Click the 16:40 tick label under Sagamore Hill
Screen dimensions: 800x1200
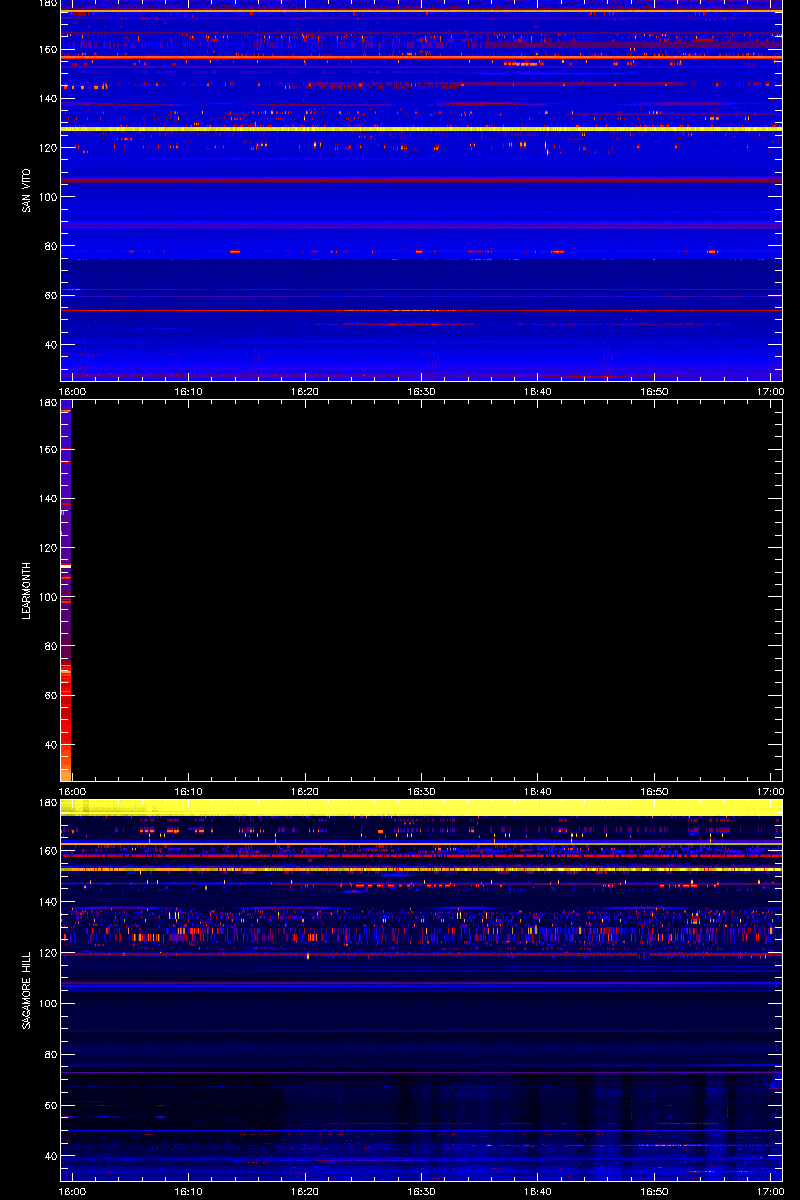538,1192
